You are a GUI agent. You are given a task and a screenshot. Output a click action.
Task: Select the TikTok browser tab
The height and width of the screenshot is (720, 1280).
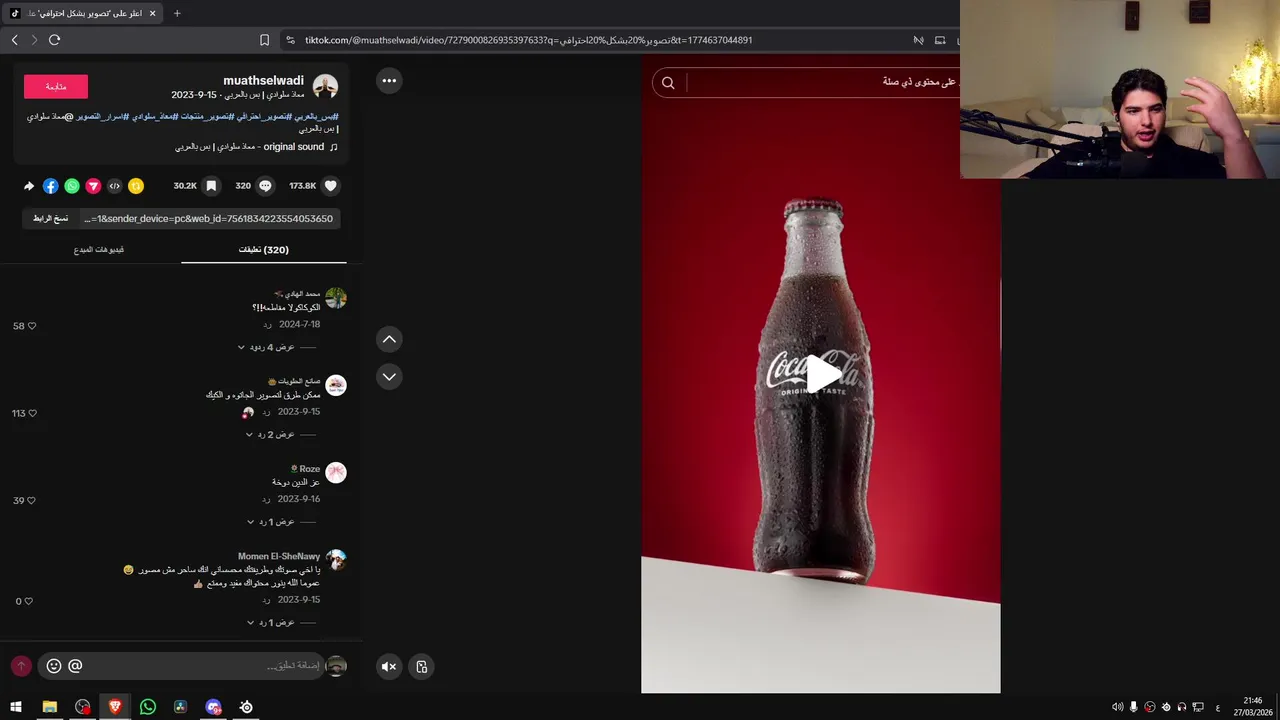coord(82,13)
